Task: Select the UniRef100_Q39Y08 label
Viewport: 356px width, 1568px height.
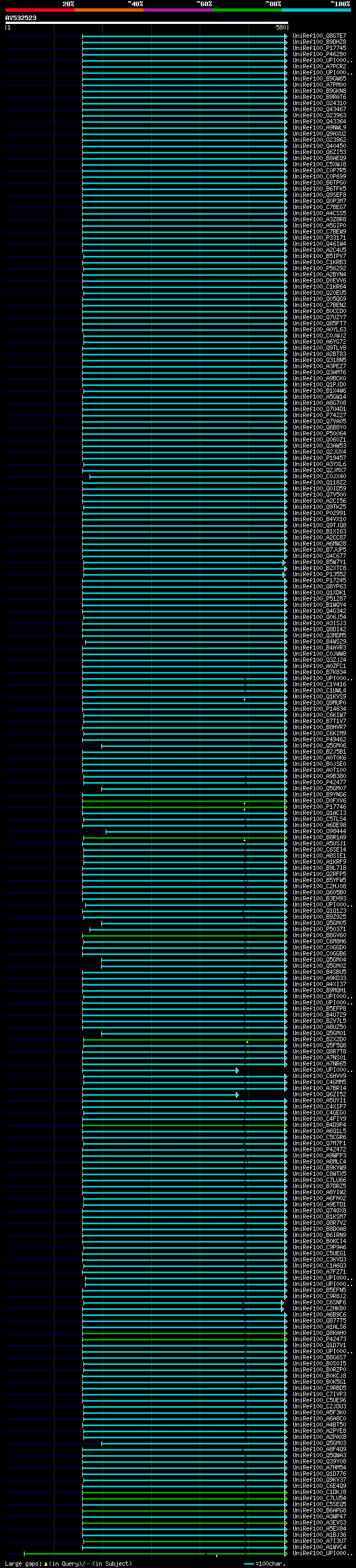Action: pos(319,1461)
